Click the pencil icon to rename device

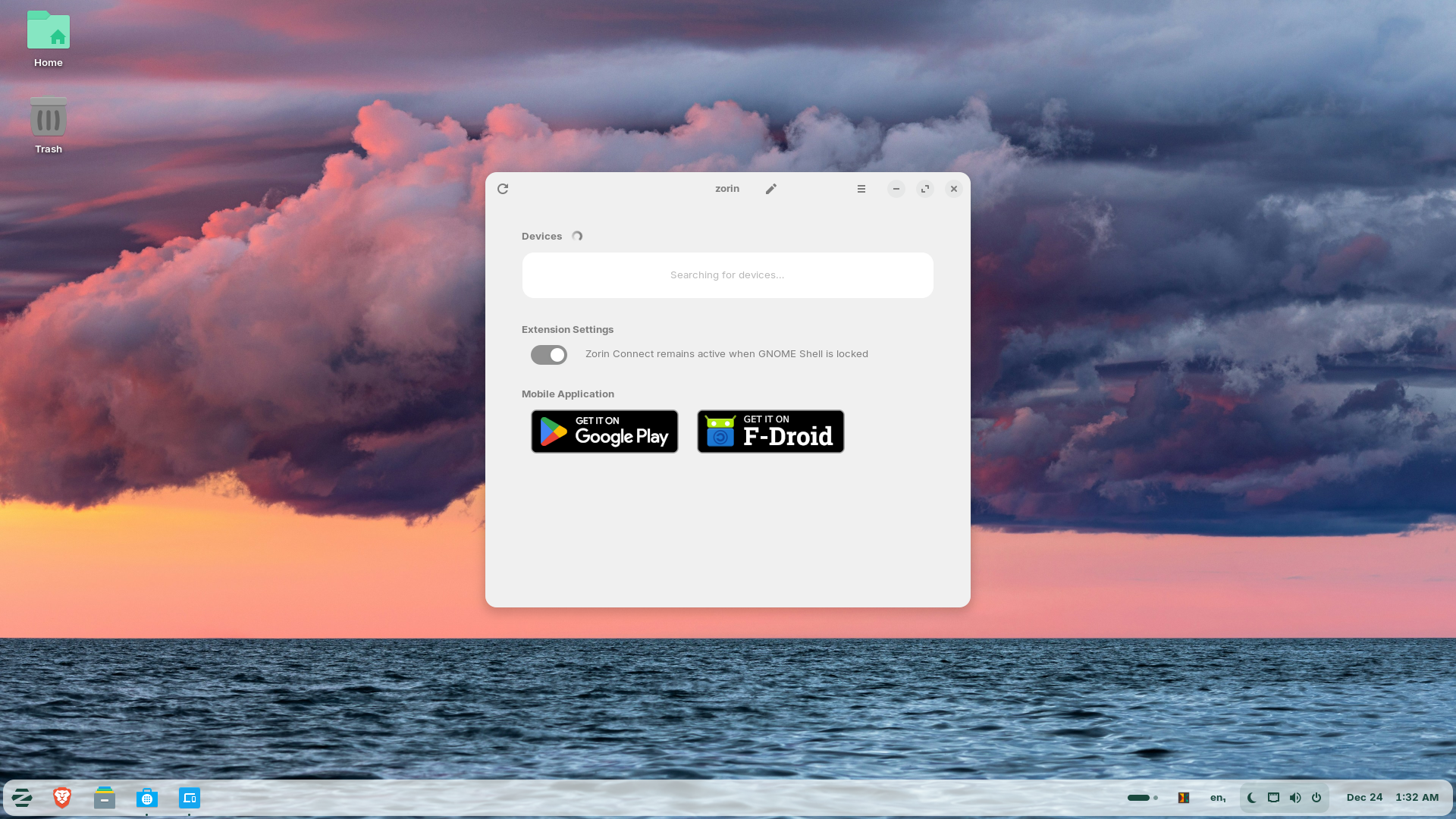point(770,189)
